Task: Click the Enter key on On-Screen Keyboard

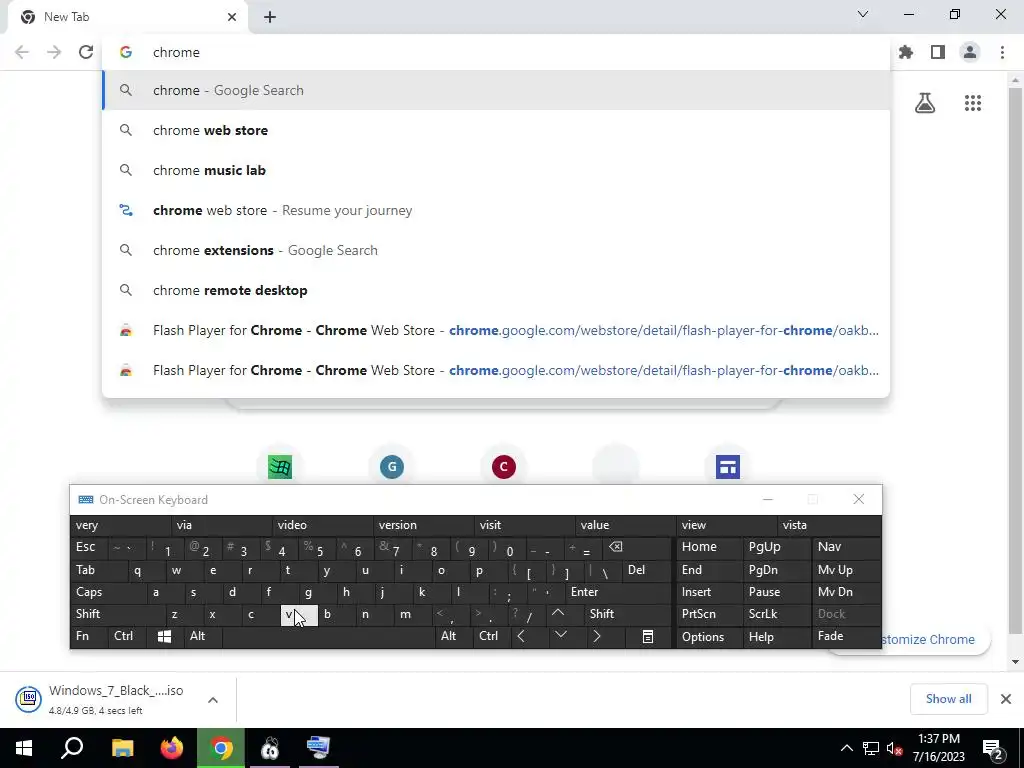Action: [618, 592]
